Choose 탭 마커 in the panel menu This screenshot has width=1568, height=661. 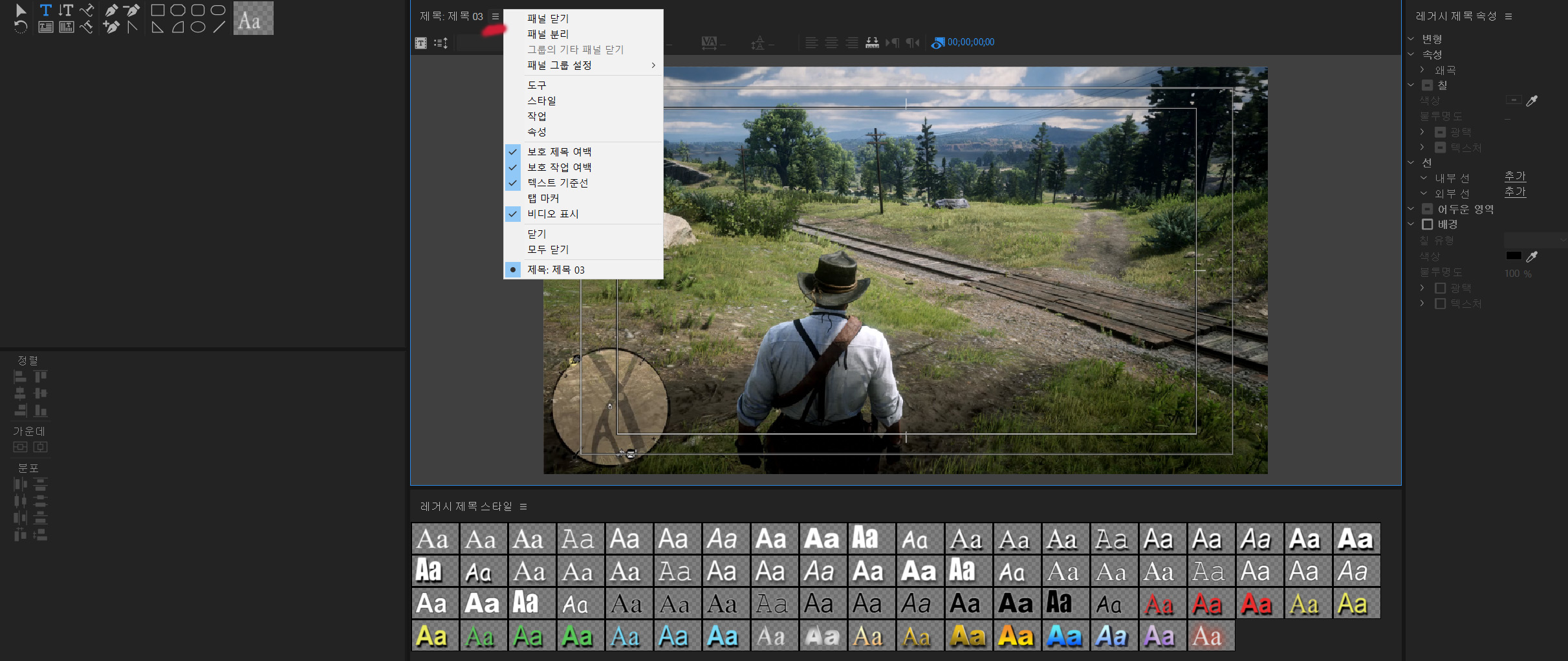(x=583, y=199)
